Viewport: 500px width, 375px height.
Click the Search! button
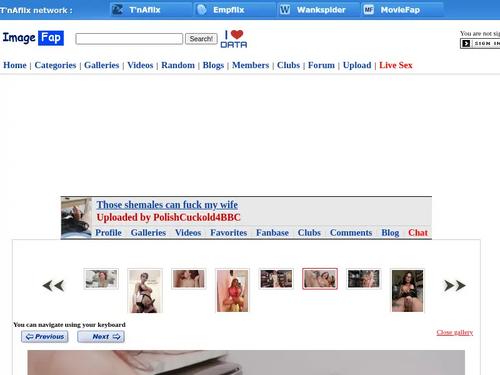pos(201,39)
